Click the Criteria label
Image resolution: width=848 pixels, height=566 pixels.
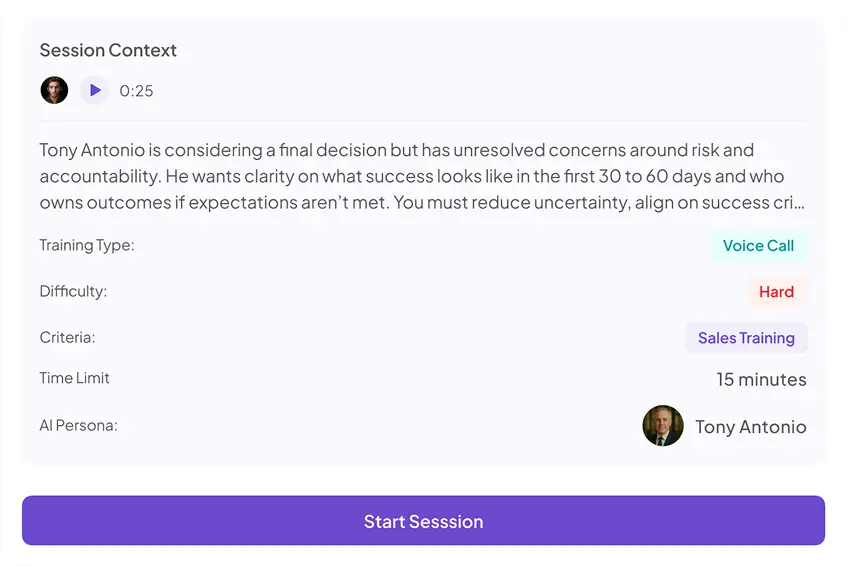[x=67, y=337]
